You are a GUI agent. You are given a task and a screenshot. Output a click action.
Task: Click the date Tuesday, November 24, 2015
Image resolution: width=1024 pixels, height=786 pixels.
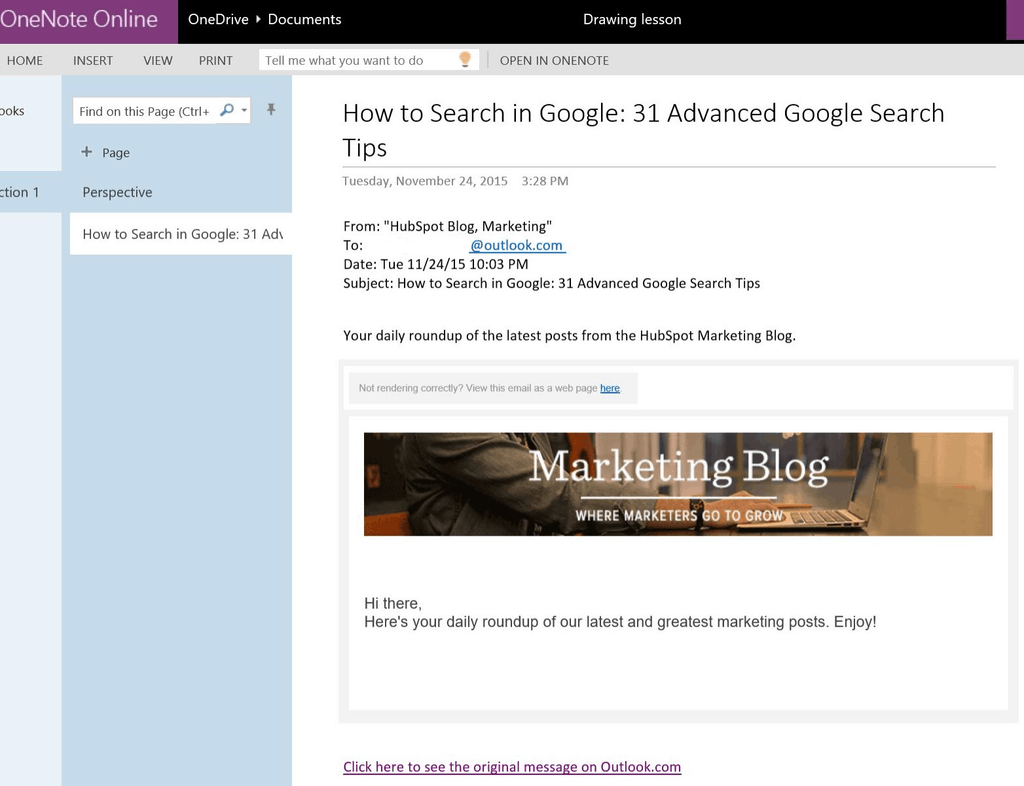point(425,181)
